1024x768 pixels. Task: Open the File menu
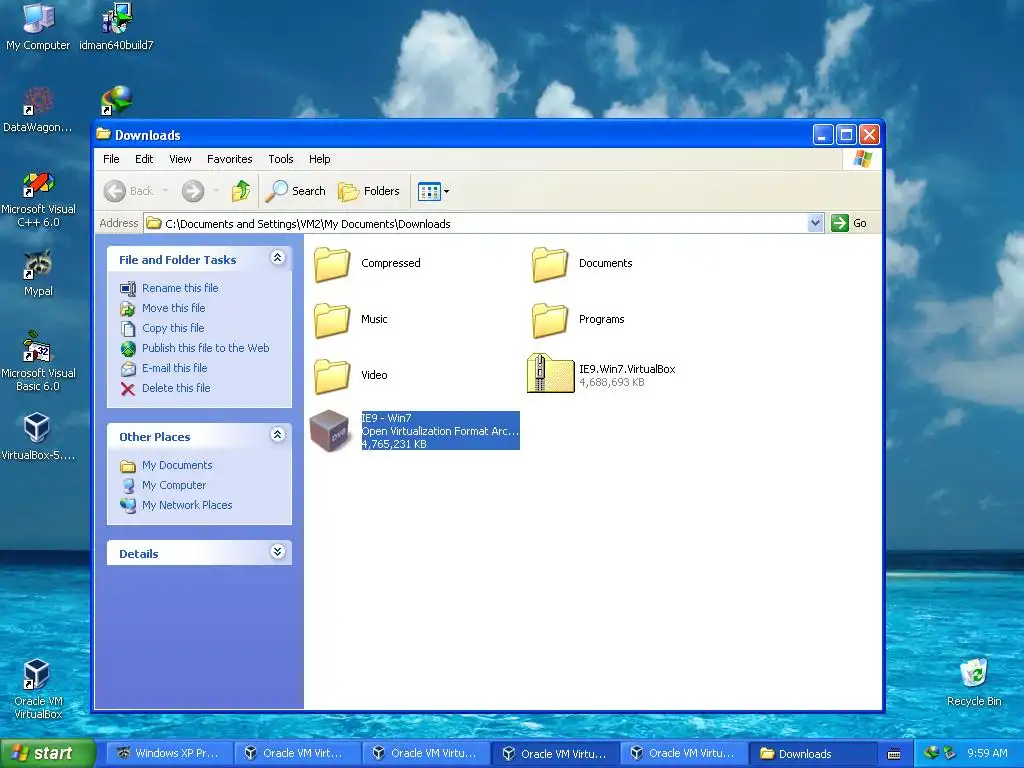point(111,159)
